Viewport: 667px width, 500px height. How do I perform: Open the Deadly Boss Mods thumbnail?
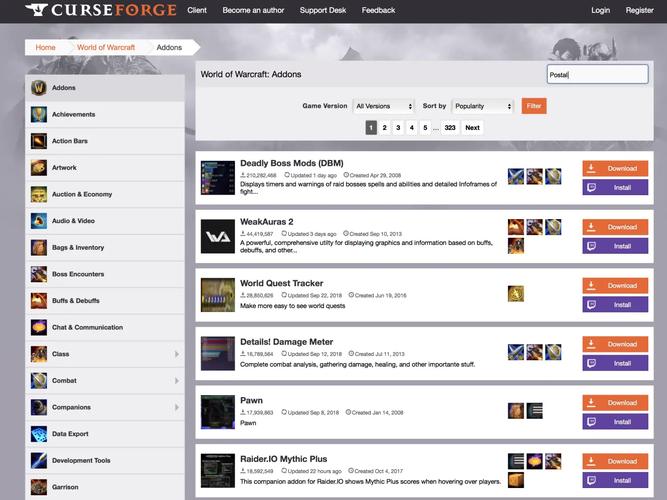[218, 177]
